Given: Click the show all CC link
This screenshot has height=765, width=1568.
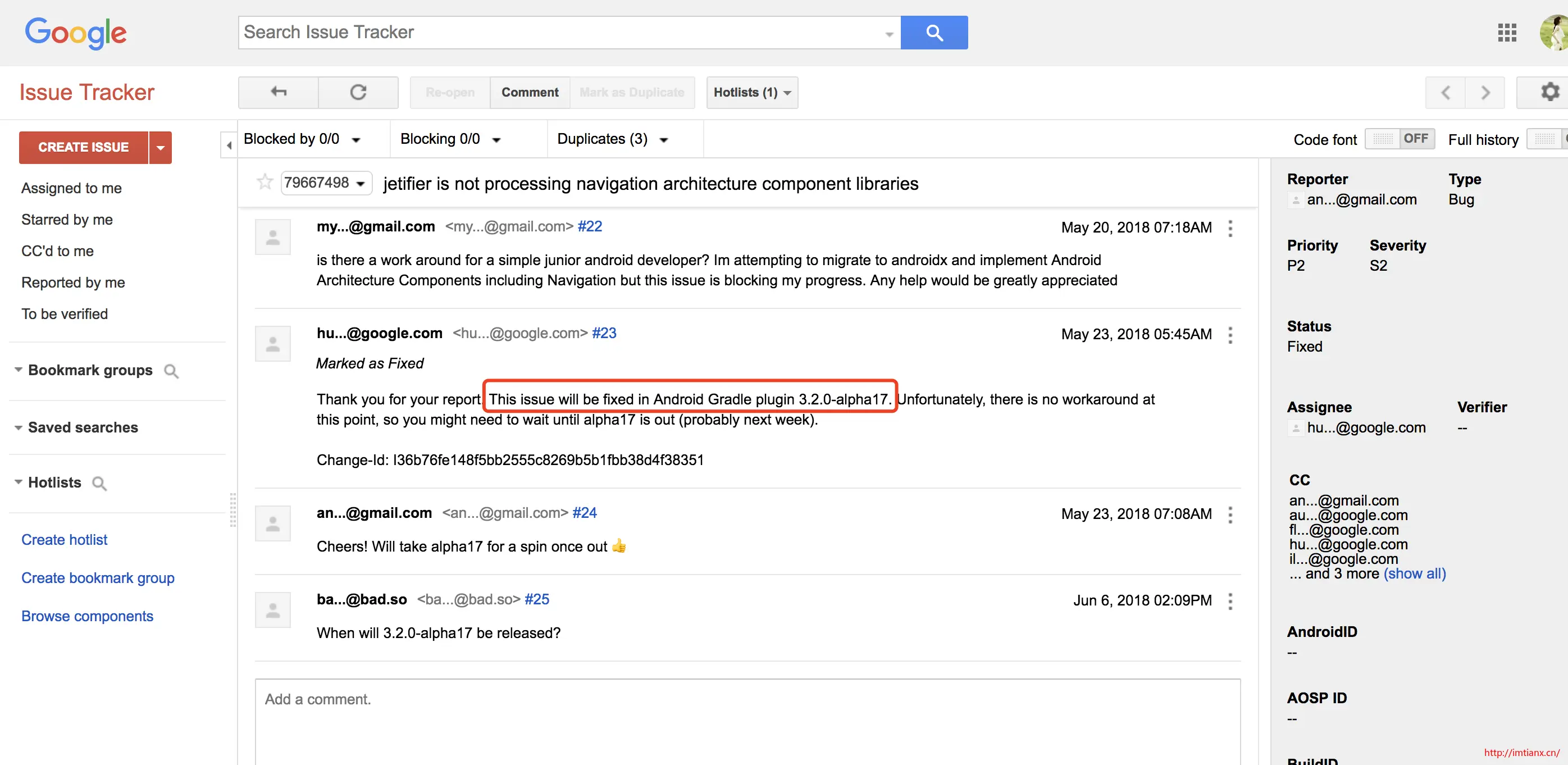Looking at the screenshot, I should (1414, 573).
